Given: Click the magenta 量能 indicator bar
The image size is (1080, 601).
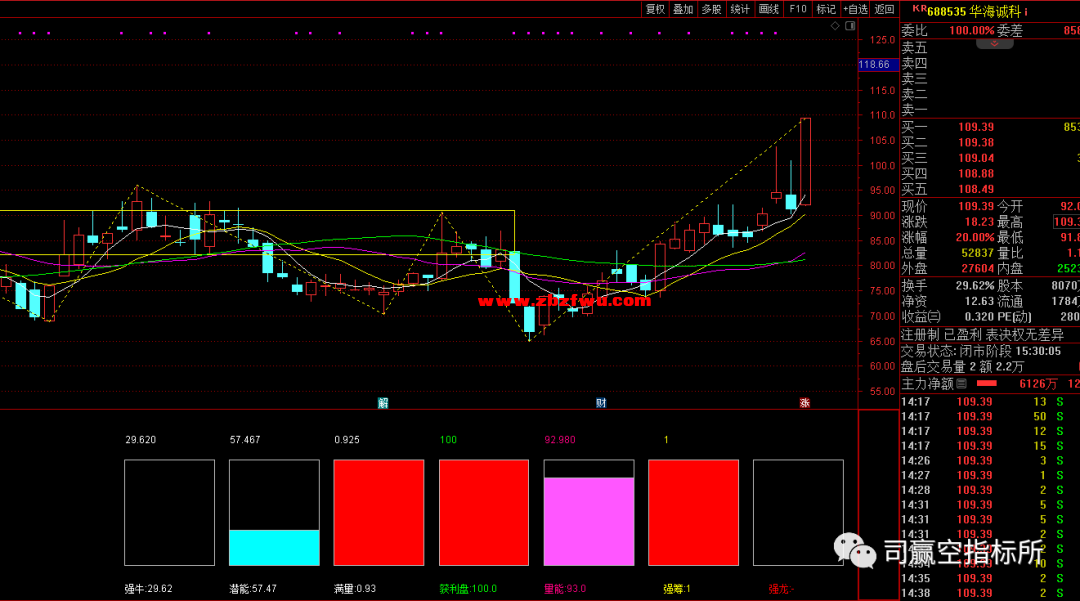Looking at the screenshot, I should pos(588,521).
